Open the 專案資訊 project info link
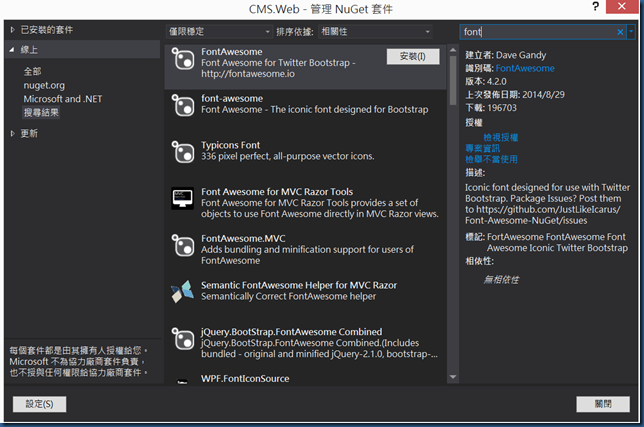The image size is (644, 427). [x=483, y=148]
